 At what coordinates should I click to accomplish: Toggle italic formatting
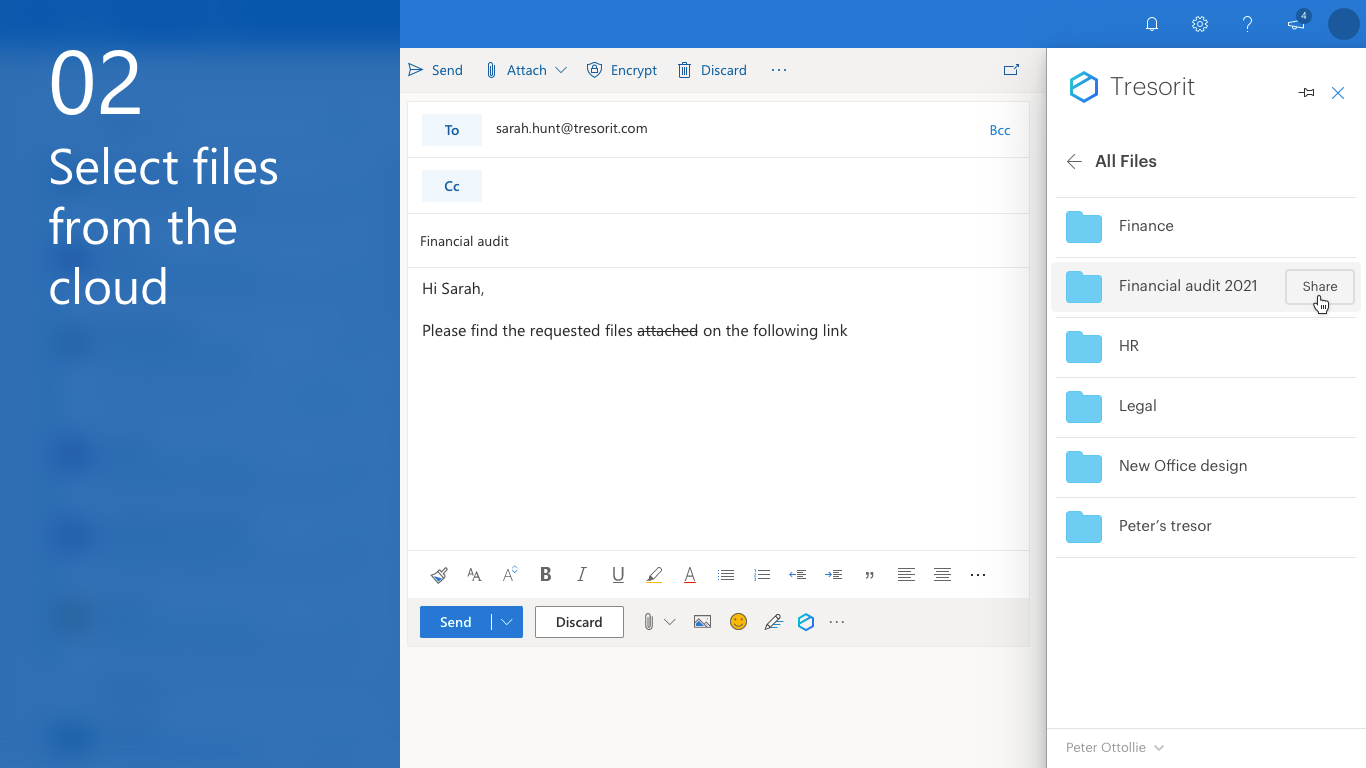(x=582, y=575)
